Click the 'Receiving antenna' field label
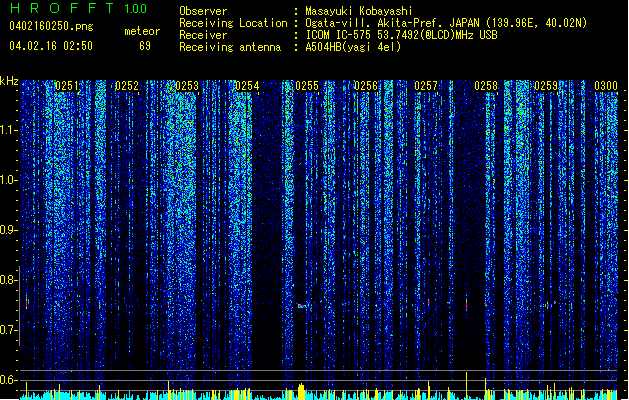The width and height of the screenshot is (629, 400). click(230, 47)
